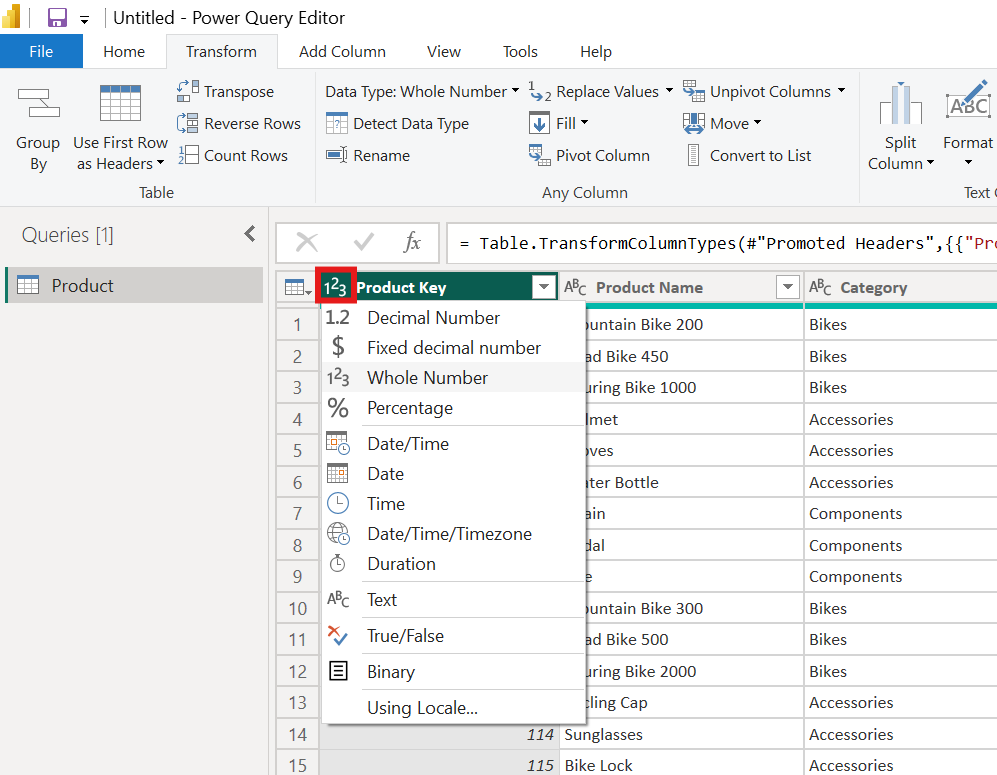Viewport: 997px width, 775px height.
Task: Select the Date data type
Action: (x=453, y=474)
